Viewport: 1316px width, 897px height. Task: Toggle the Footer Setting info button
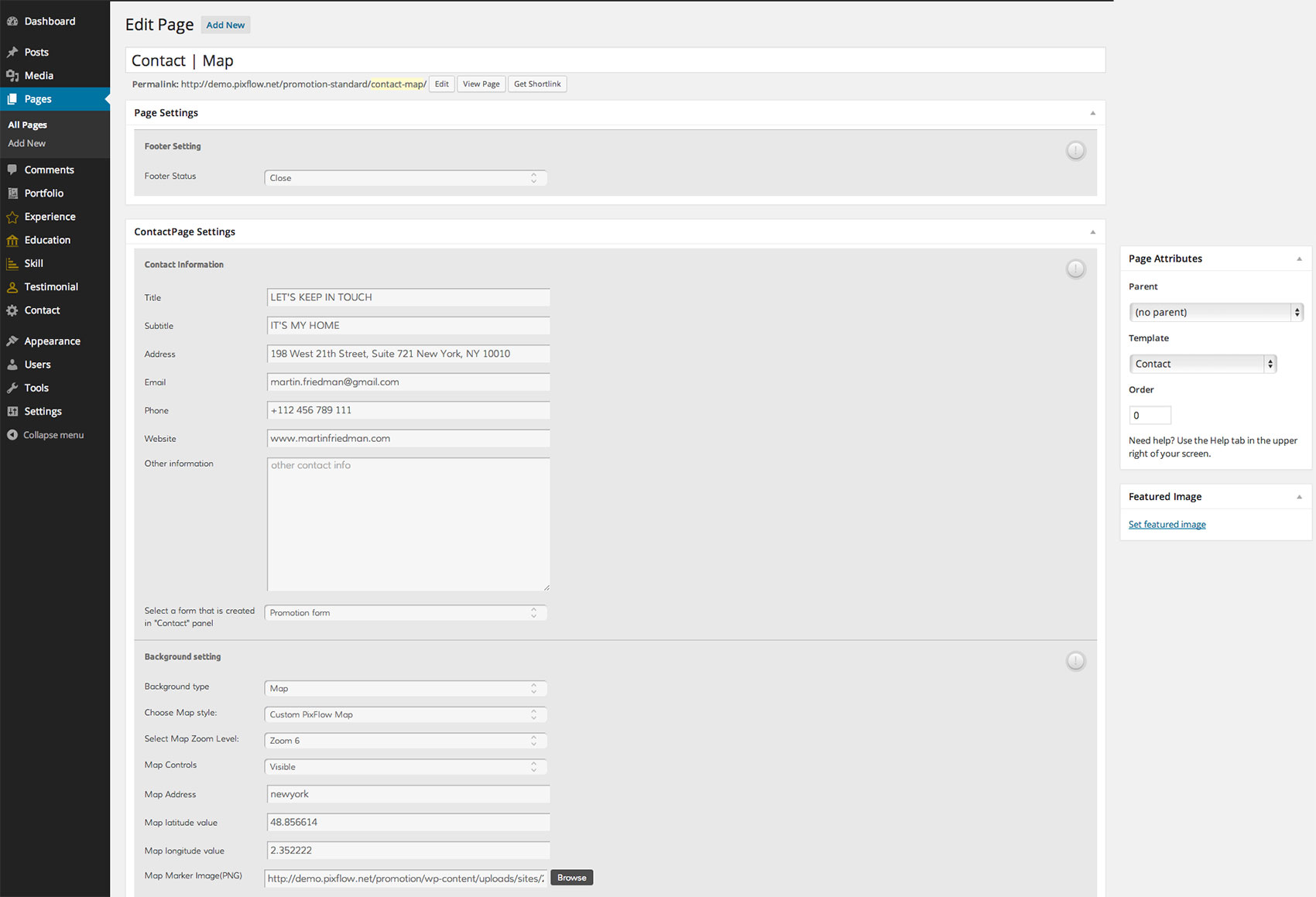1075,151
